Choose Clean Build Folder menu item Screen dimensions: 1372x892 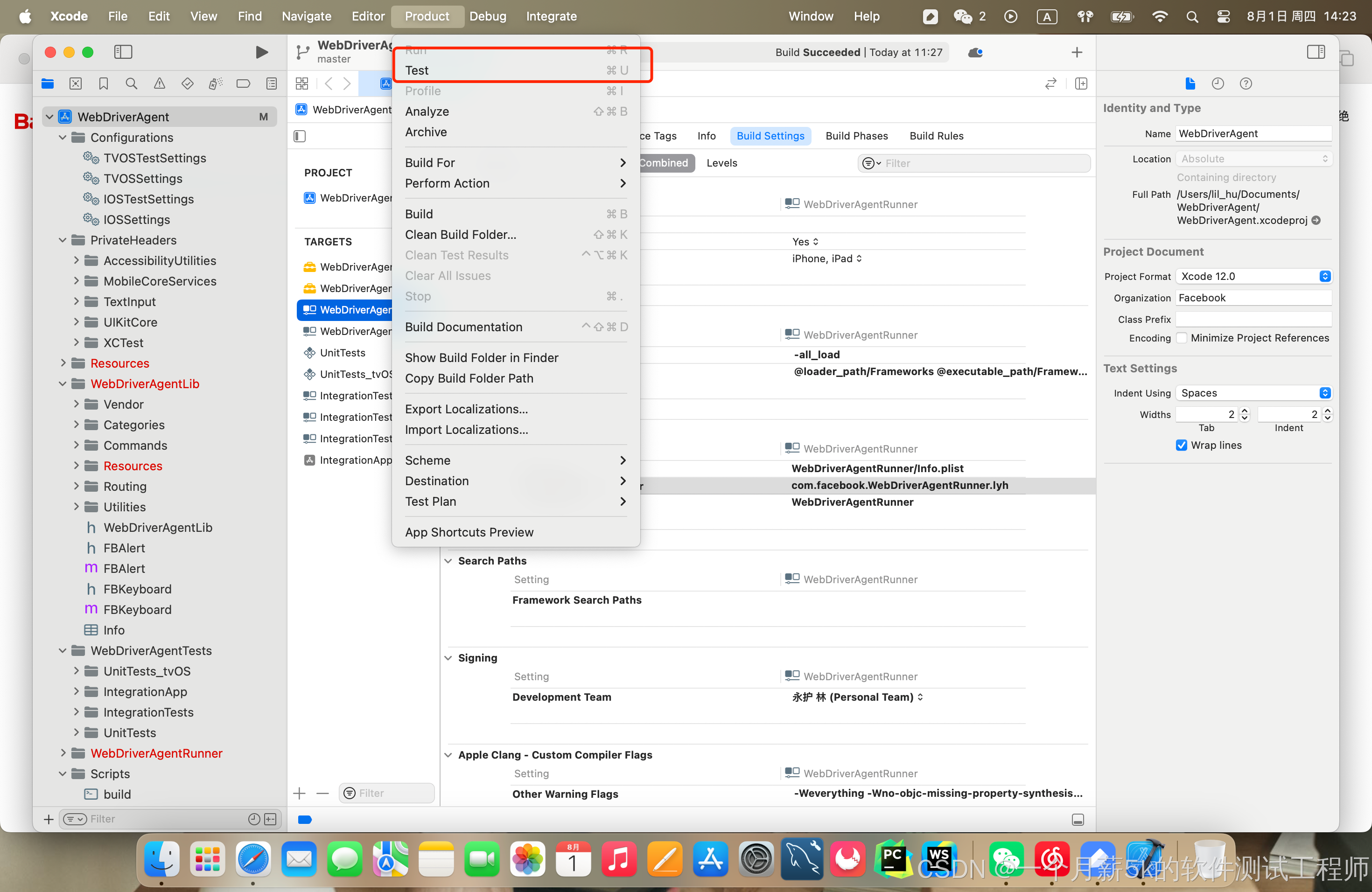(x=516, y=235)
